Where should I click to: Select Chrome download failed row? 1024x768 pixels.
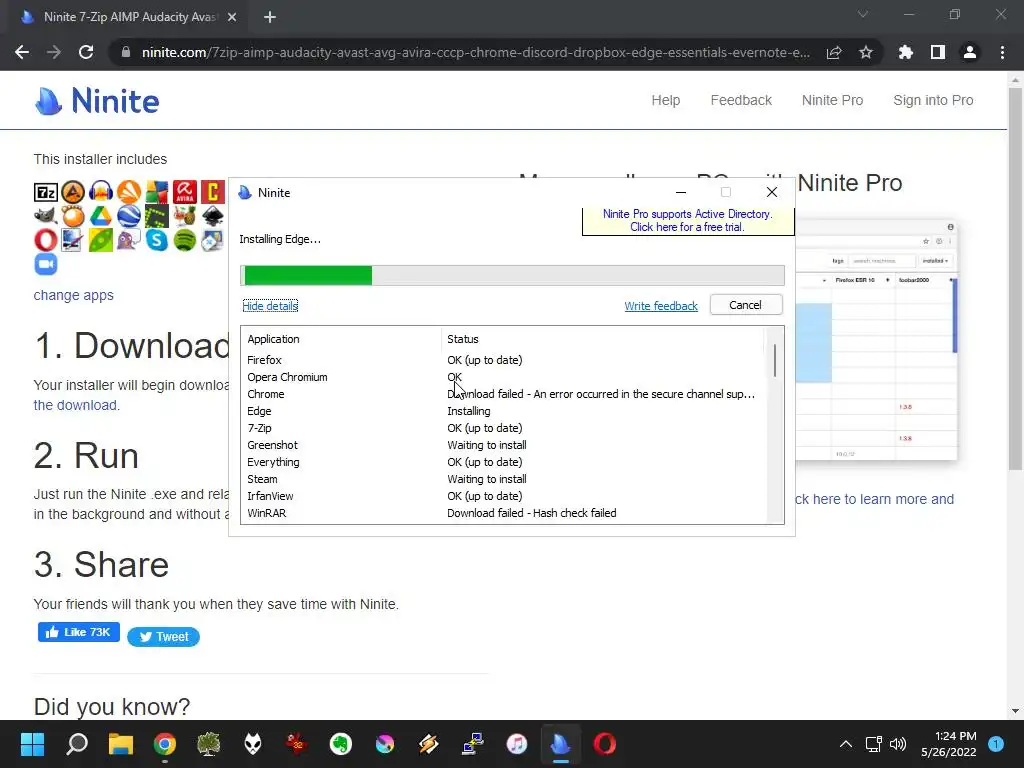(503, 394)
